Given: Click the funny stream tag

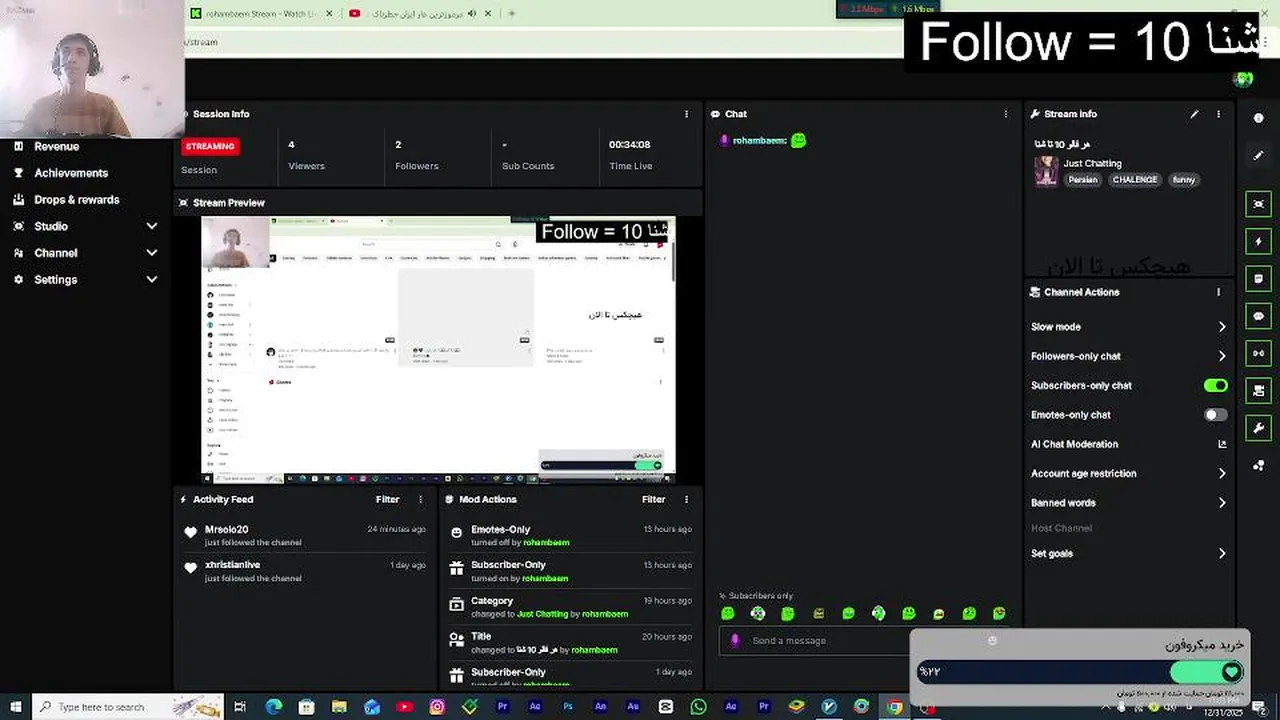Looking at the screenshot, I should tap(1184, 180).
